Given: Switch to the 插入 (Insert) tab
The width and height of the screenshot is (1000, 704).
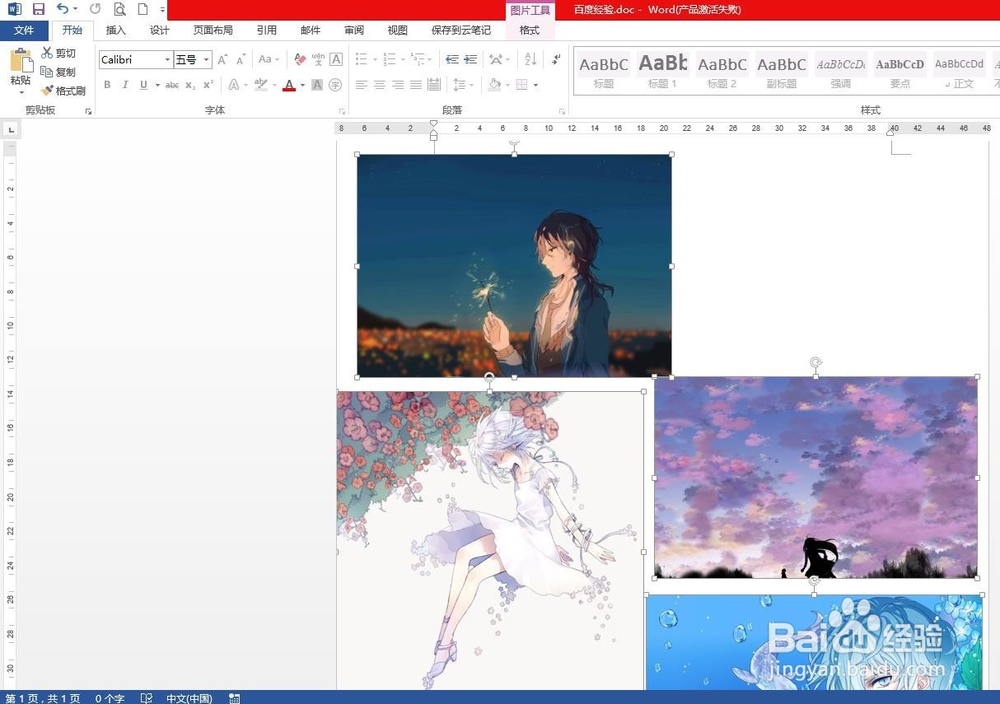Looking at the screenshot, I should point(115,30).
